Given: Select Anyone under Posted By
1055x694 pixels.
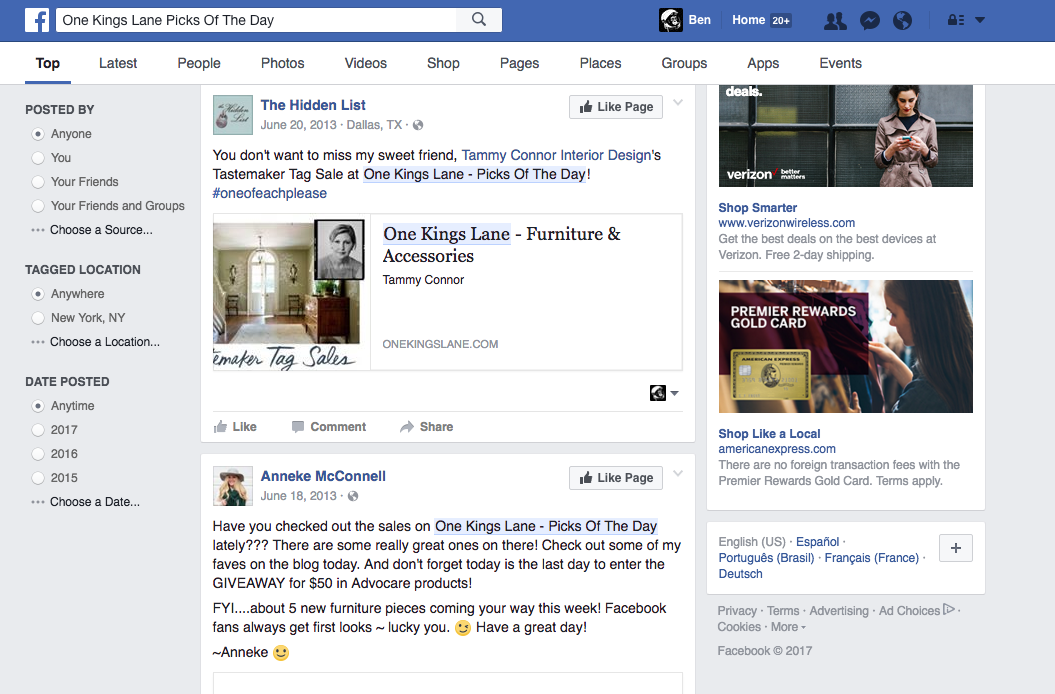Looking at the screenshot, I should tap(38, 134).
